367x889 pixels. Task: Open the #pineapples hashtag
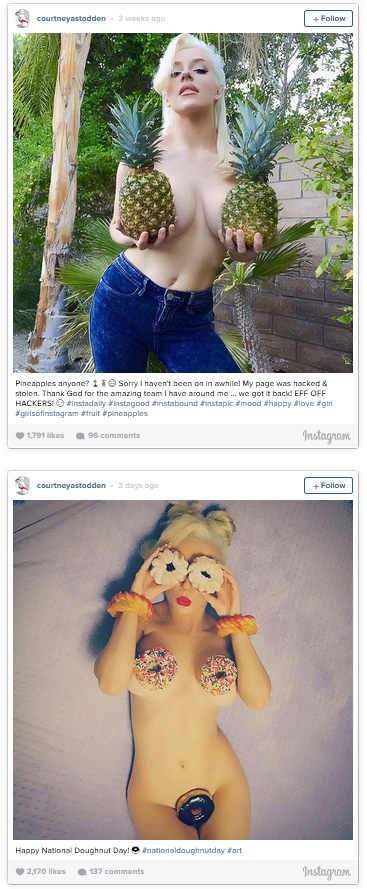pos(125,413)
